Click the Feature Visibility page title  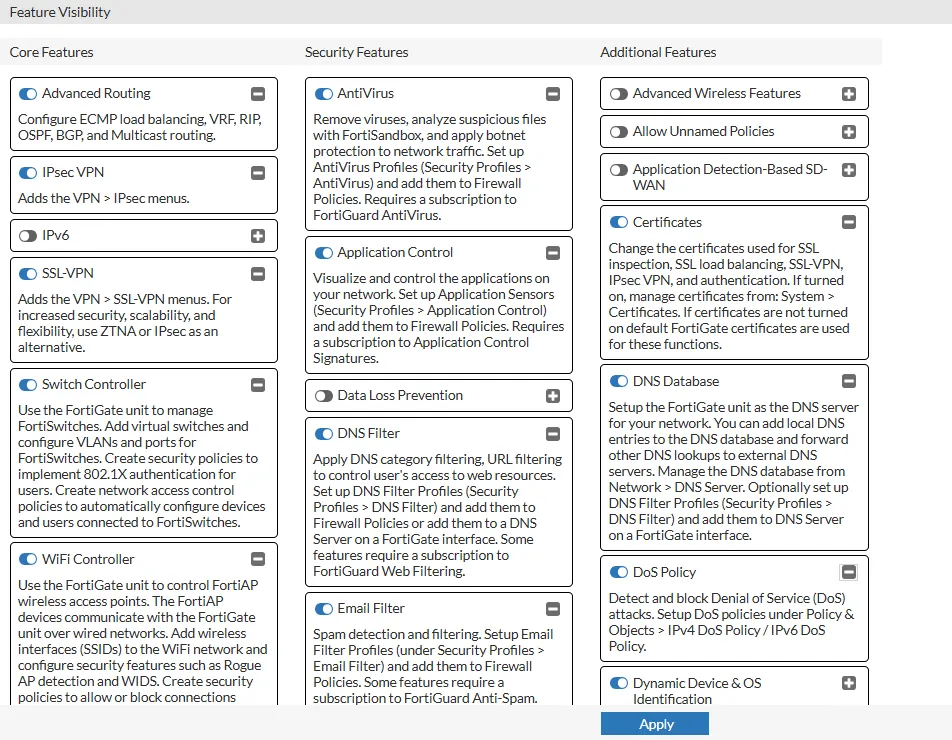[x=60, y=12]
